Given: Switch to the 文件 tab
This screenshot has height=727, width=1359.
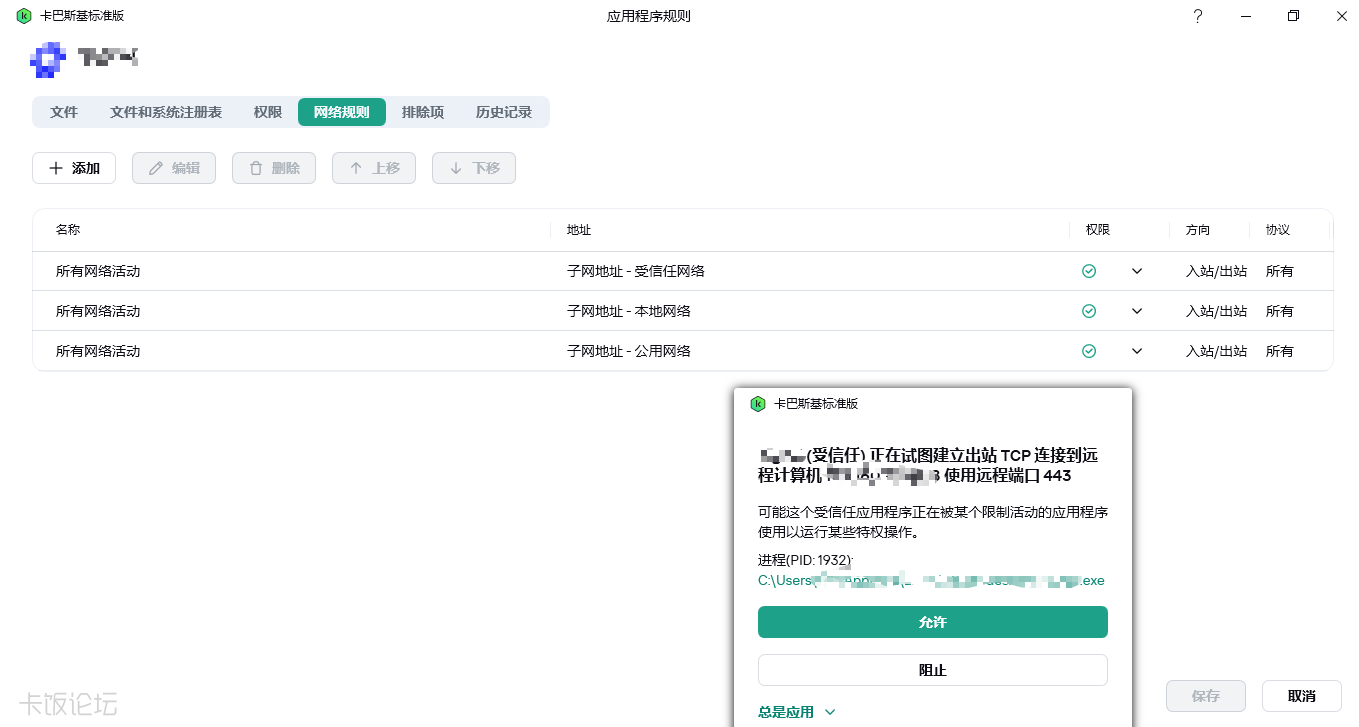Looking at the screenshot, I should [x=64, y=112].
